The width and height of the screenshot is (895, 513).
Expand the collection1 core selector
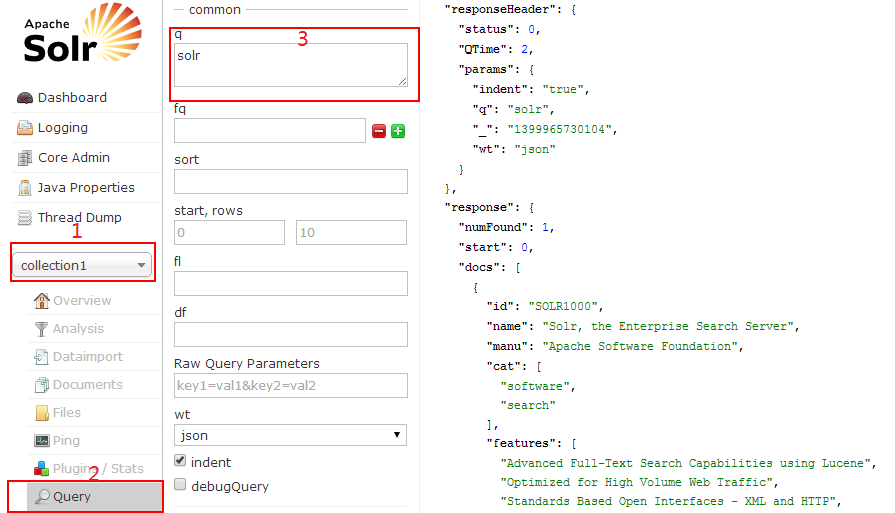click(84, 265)
